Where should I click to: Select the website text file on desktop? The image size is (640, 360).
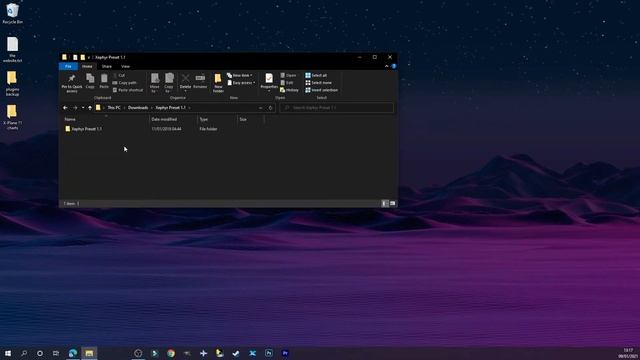[12, 50]
